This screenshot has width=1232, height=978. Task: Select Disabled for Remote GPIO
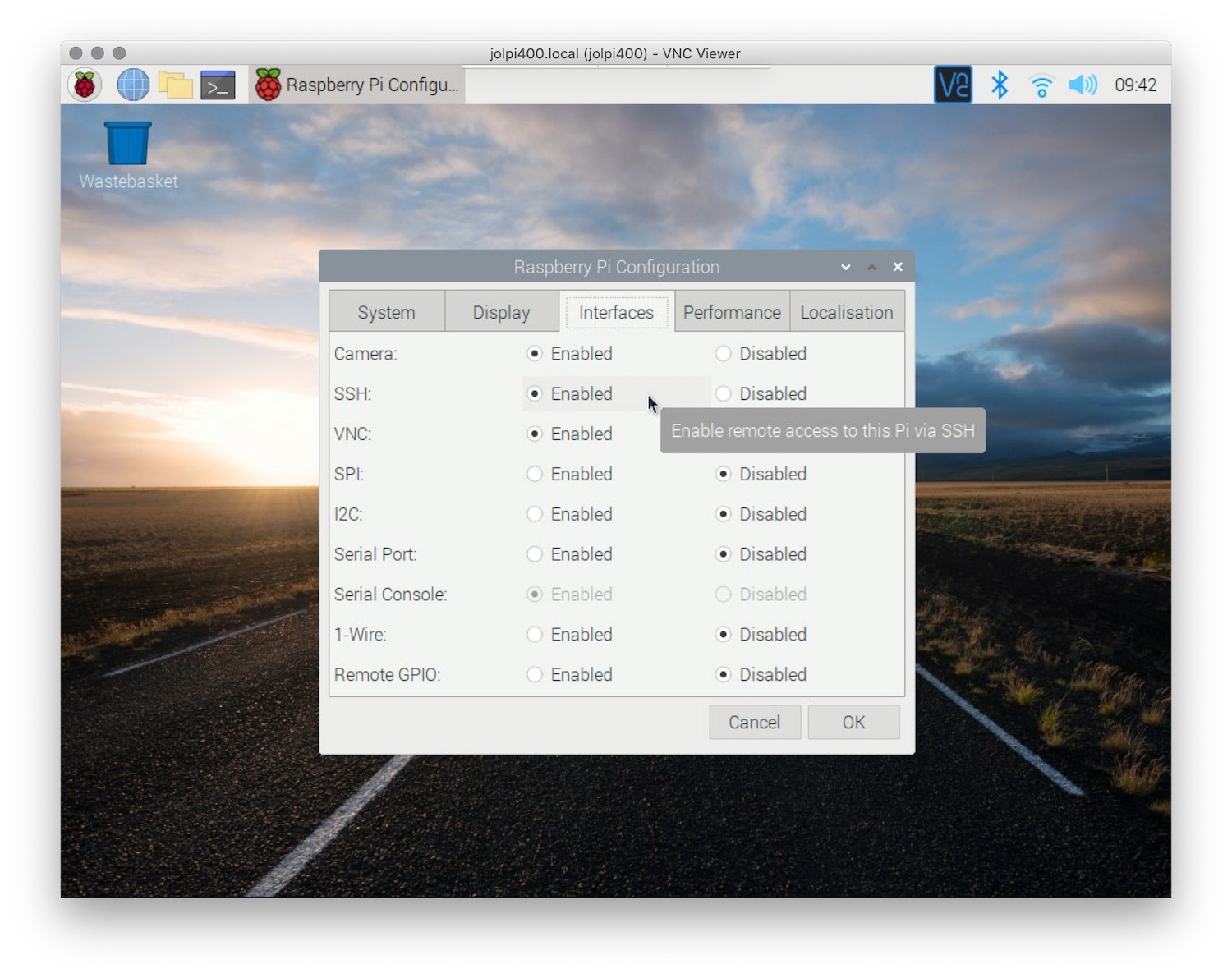761,674
